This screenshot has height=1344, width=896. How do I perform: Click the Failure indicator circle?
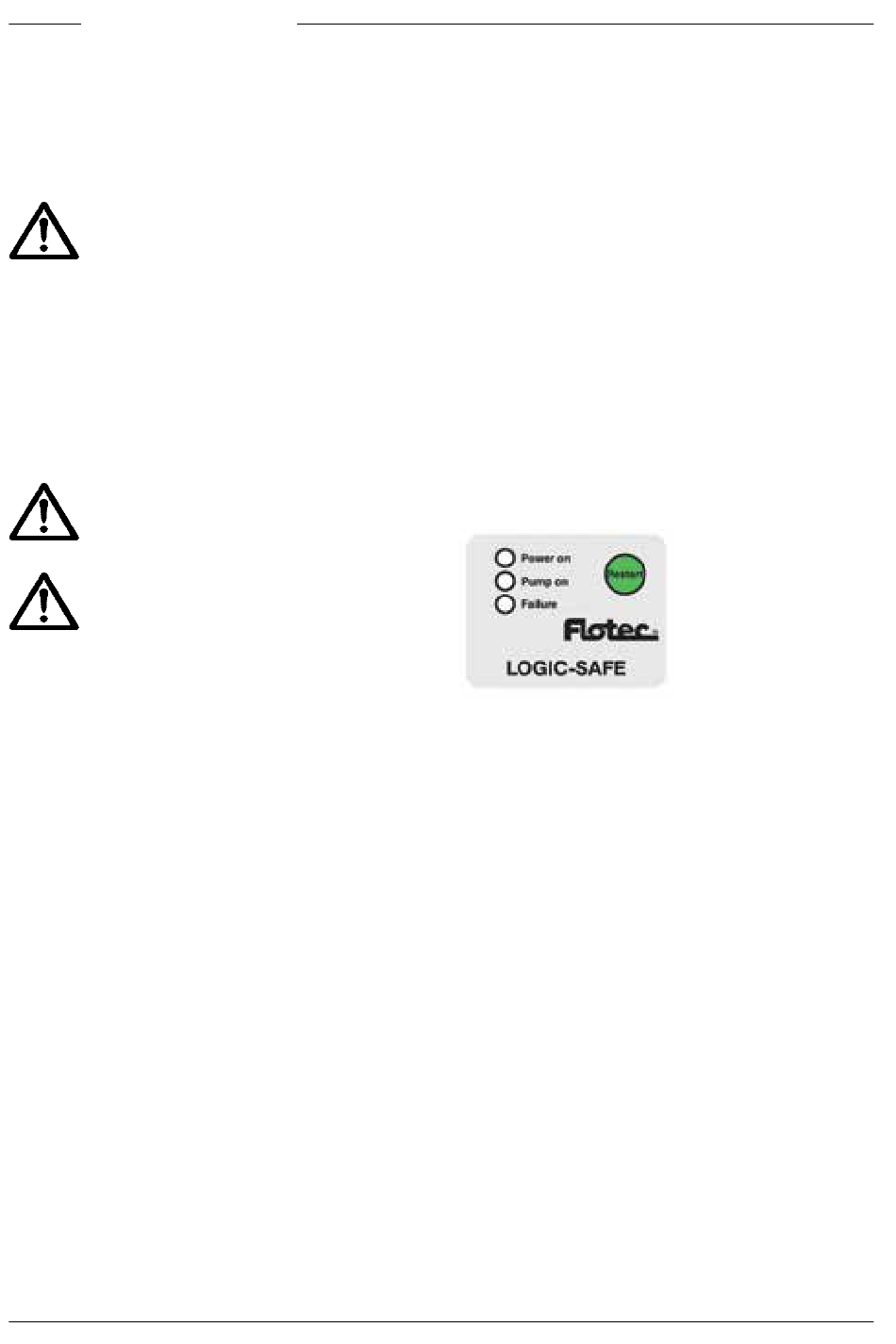point(506,604)
